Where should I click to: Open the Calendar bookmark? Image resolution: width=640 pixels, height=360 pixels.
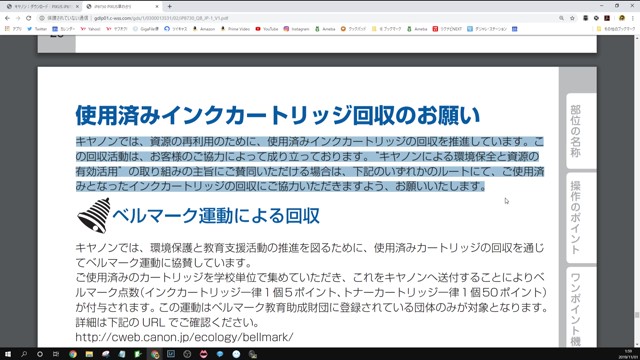(x=64, y=29)
